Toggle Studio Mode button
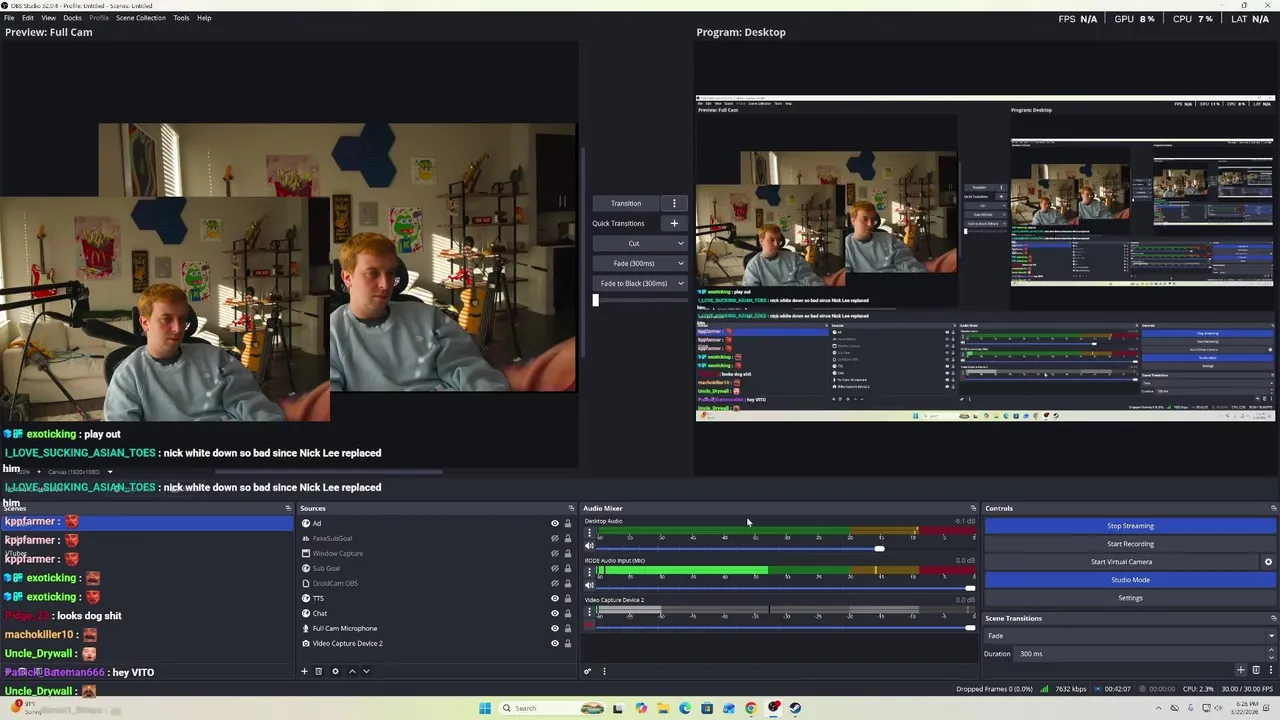This screenshot has height=720, width=1280. coord(1130,580)
